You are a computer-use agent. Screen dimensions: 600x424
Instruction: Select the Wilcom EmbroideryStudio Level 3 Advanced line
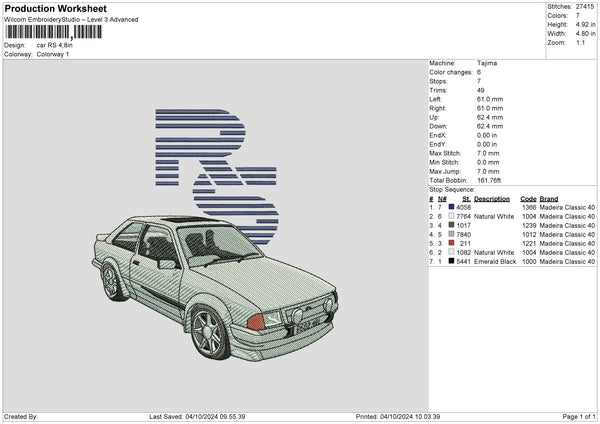pos(71,20)
